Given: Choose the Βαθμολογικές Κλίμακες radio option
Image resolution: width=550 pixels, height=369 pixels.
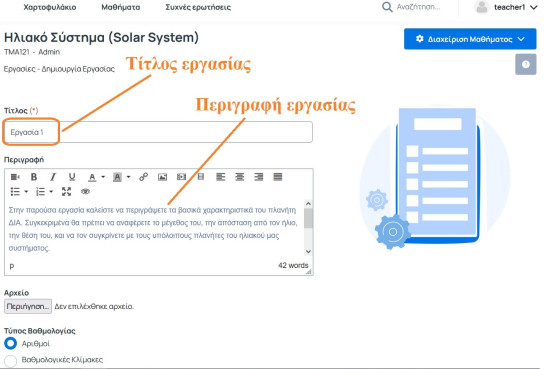Looking at the screenshot, I should pyautogui.click(x=11, y=360).
